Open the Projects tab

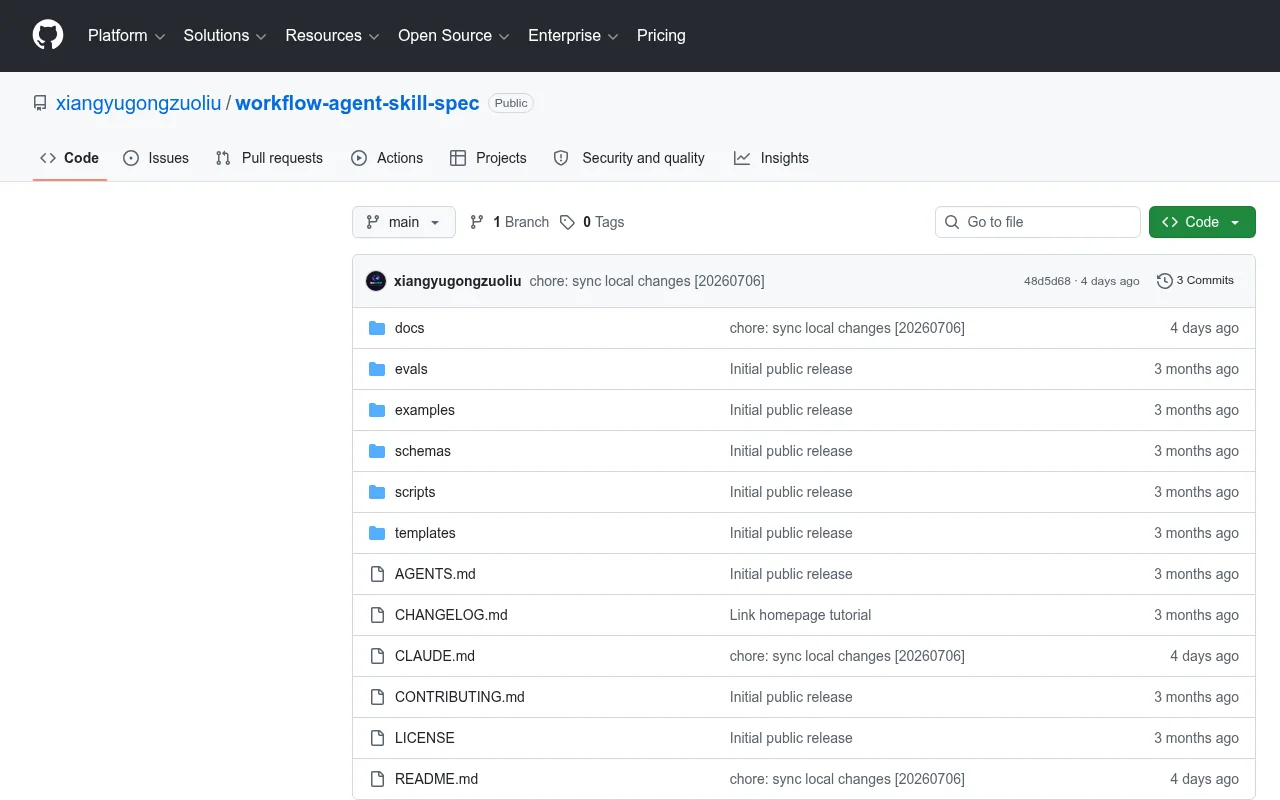(488, 158)
